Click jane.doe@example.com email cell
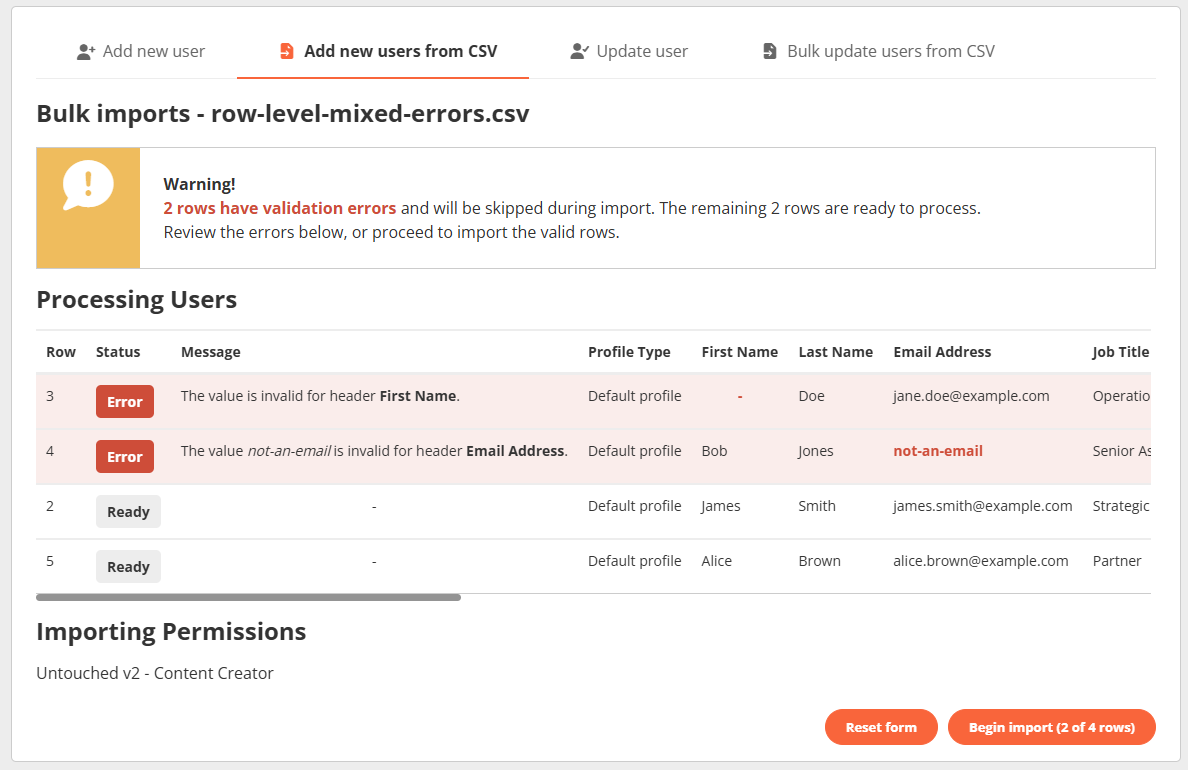This screenshot has width=1188, height=770. tap(971, 396)
